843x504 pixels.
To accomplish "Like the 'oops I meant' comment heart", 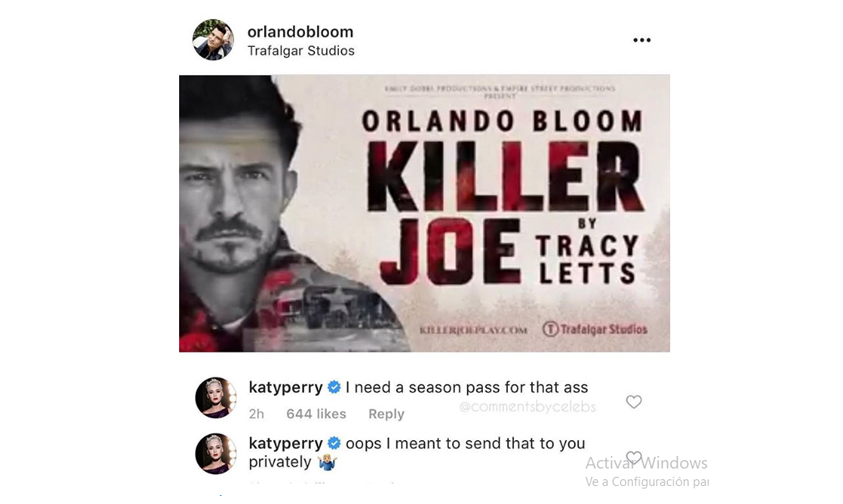I will tap(634, 458).
